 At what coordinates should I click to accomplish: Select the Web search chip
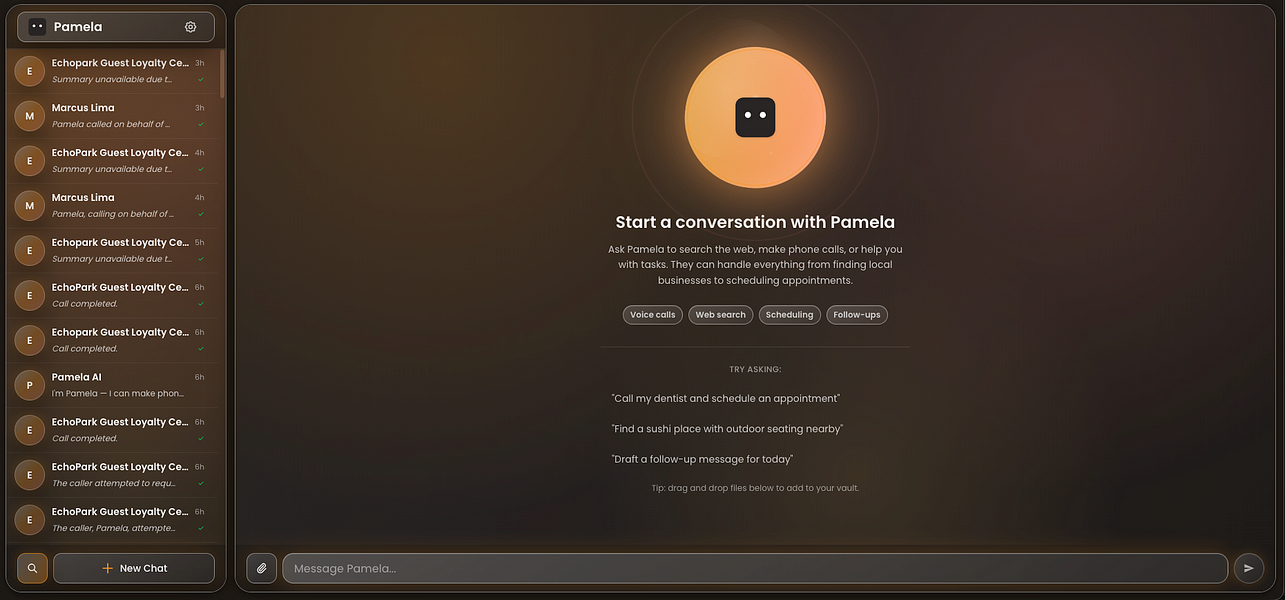[721, 315]
